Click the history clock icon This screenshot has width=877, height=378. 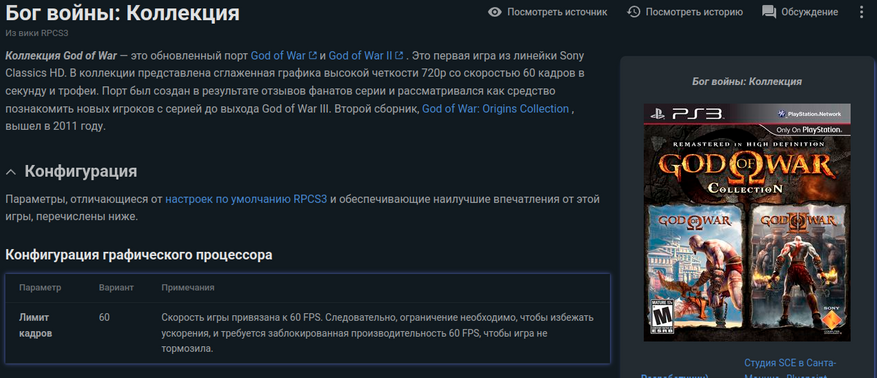pyautogui.click(x=633, y=12)
